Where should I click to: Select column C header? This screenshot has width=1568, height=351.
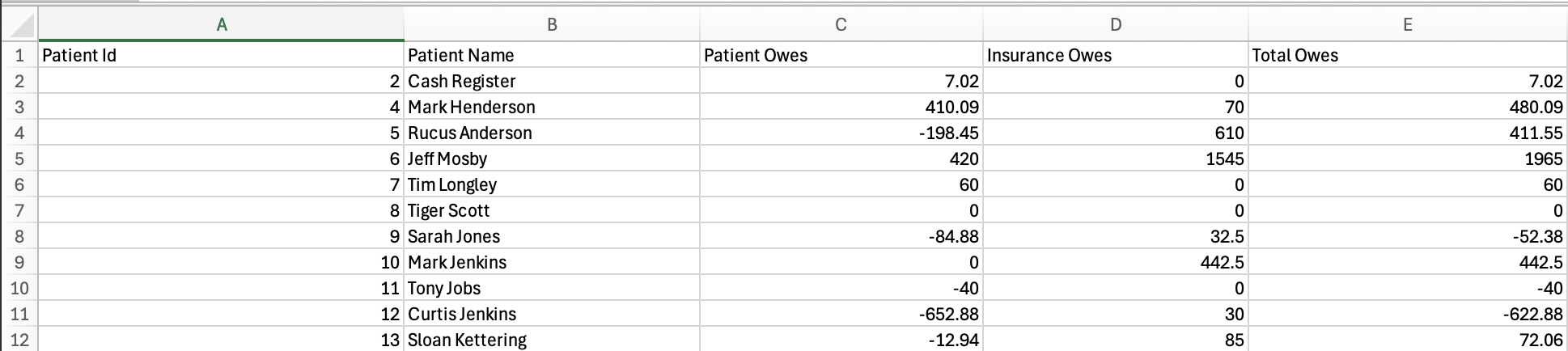pos(841,25)
